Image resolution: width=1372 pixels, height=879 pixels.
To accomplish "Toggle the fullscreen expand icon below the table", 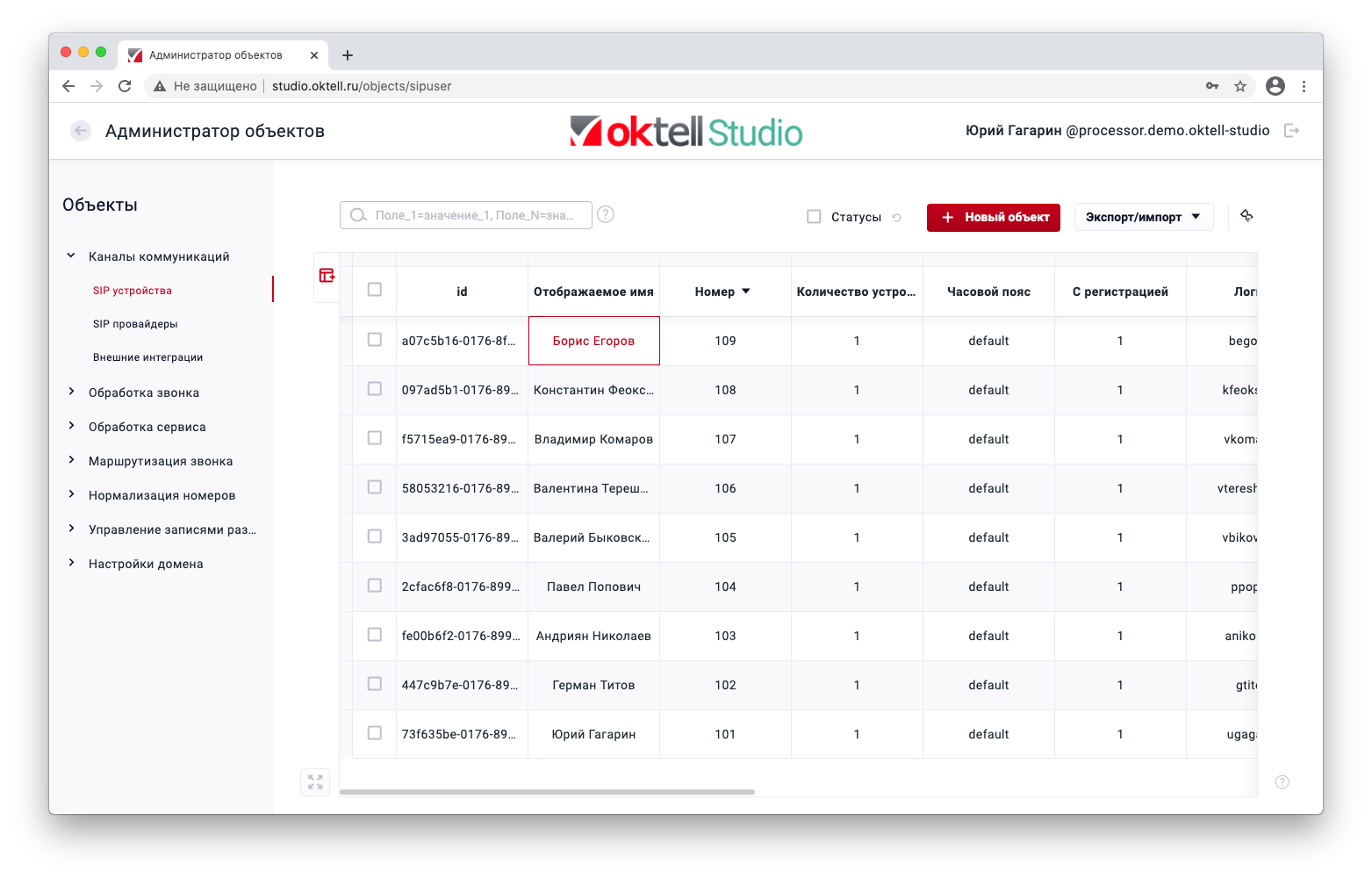I will coord(315,782).
